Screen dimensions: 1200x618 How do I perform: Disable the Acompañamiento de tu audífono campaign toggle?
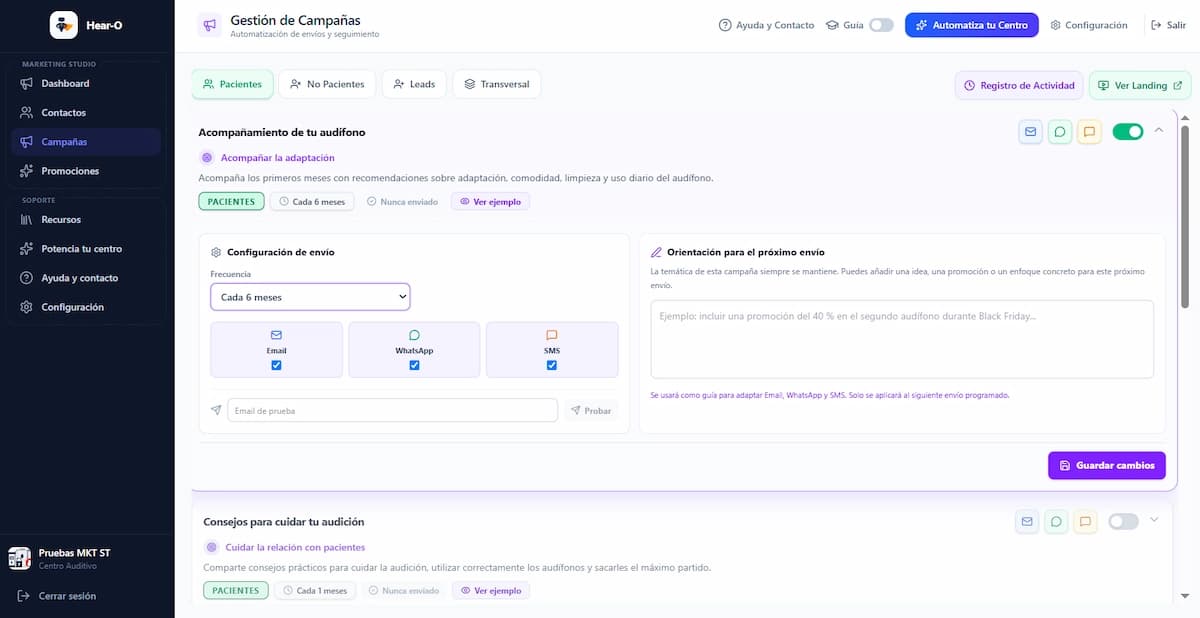coord(1127,131)
